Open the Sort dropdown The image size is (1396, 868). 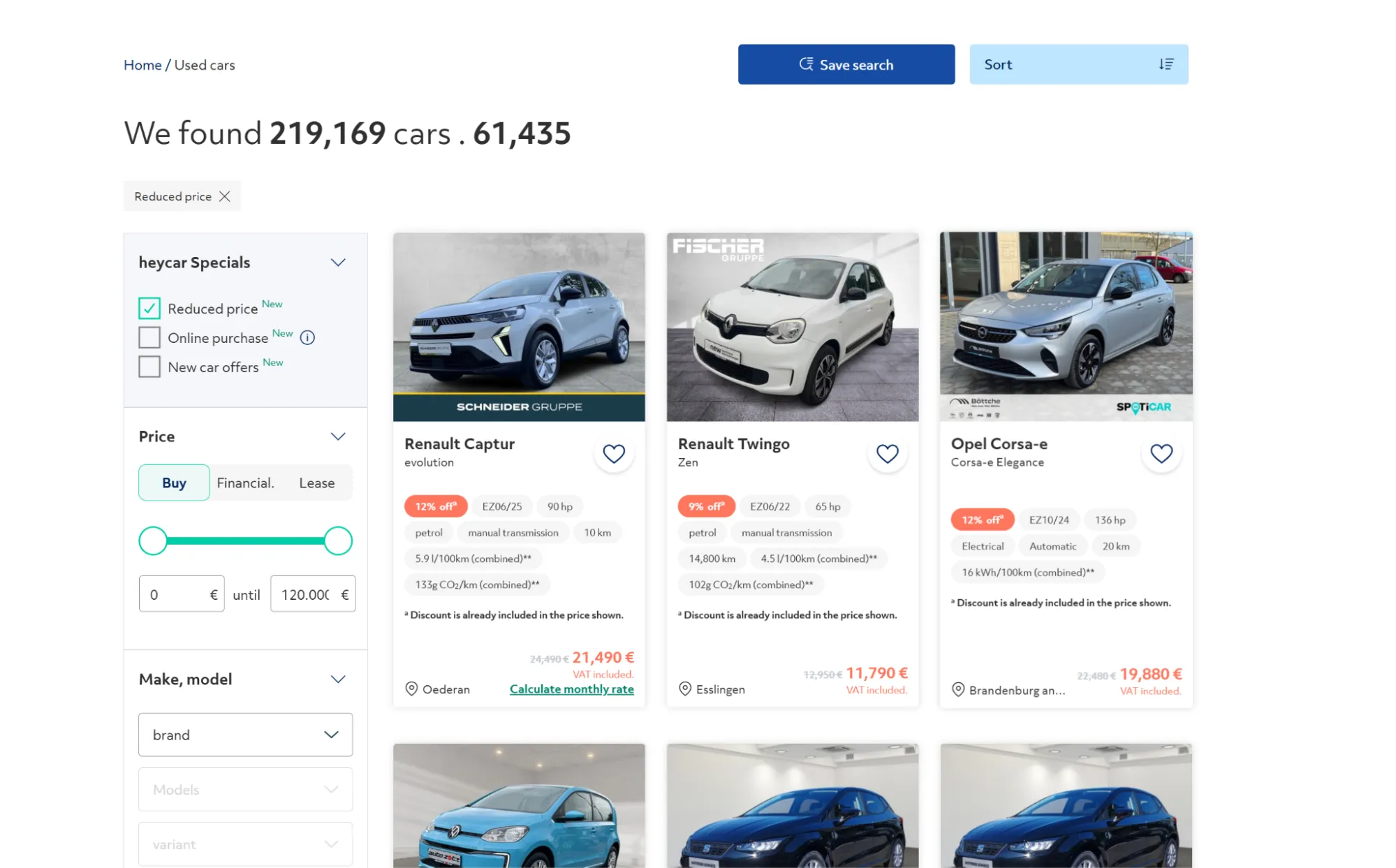1078,64
